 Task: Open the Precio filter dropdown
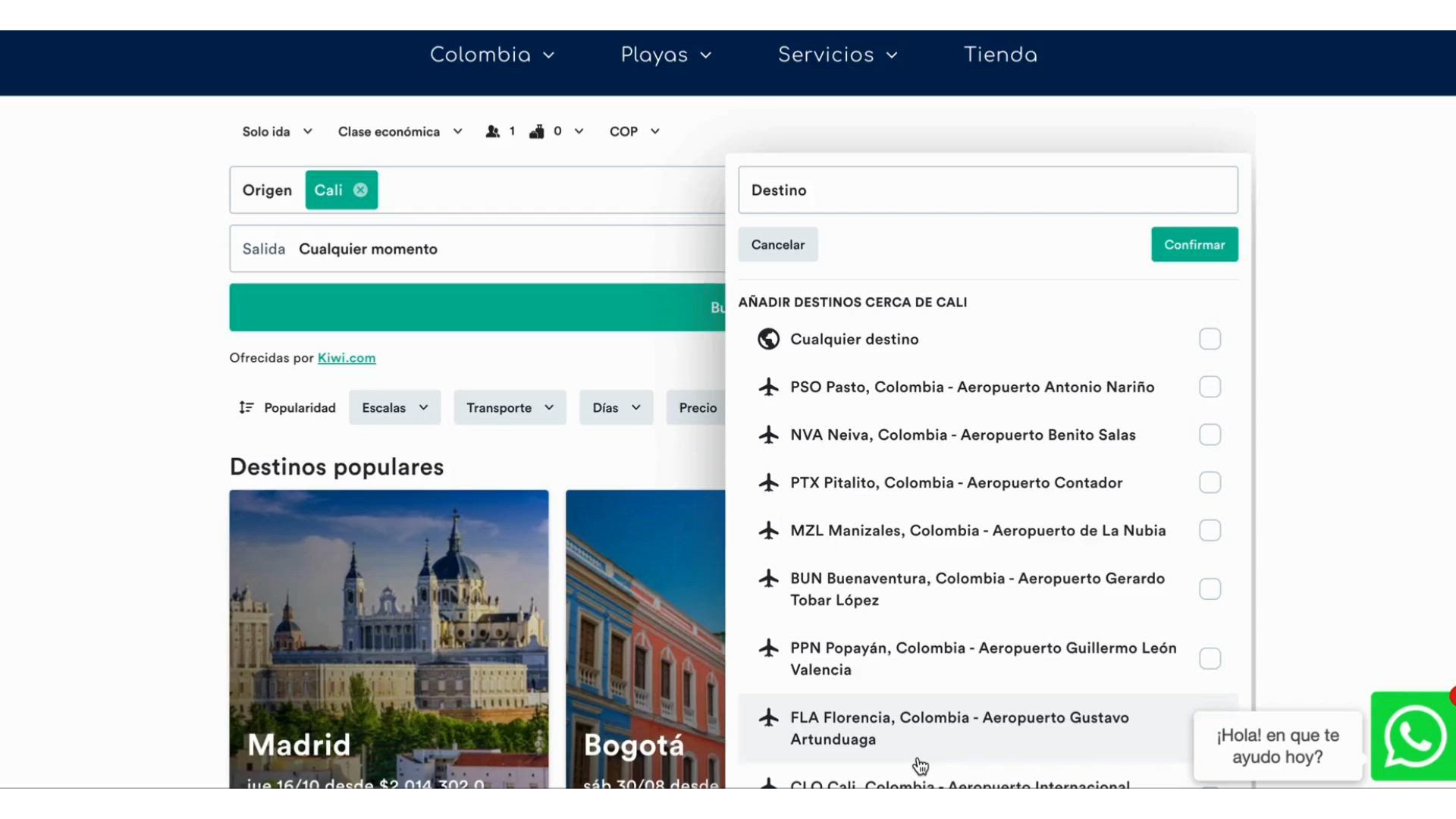coord(697,407)
